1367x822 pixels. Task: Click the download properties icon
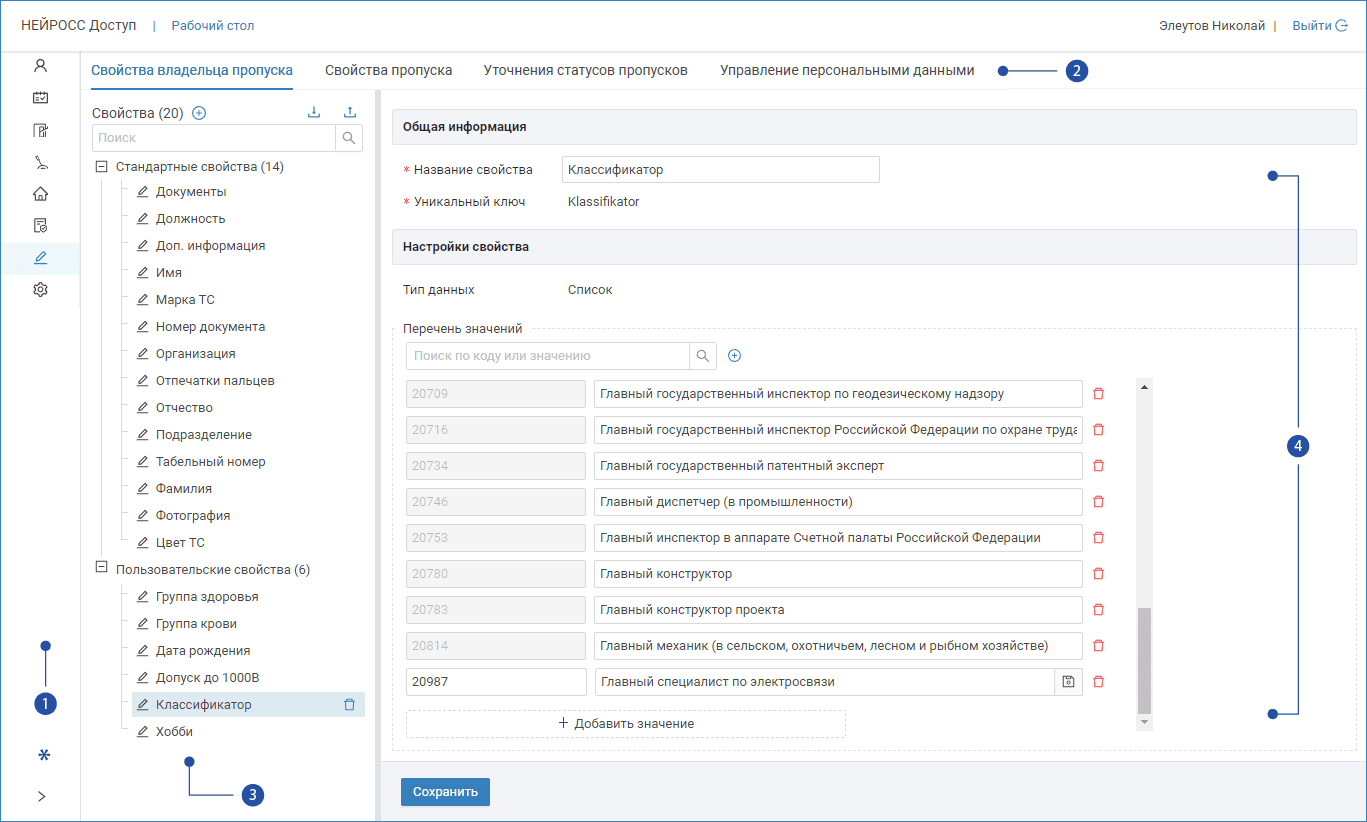click(x=314, y=113)
